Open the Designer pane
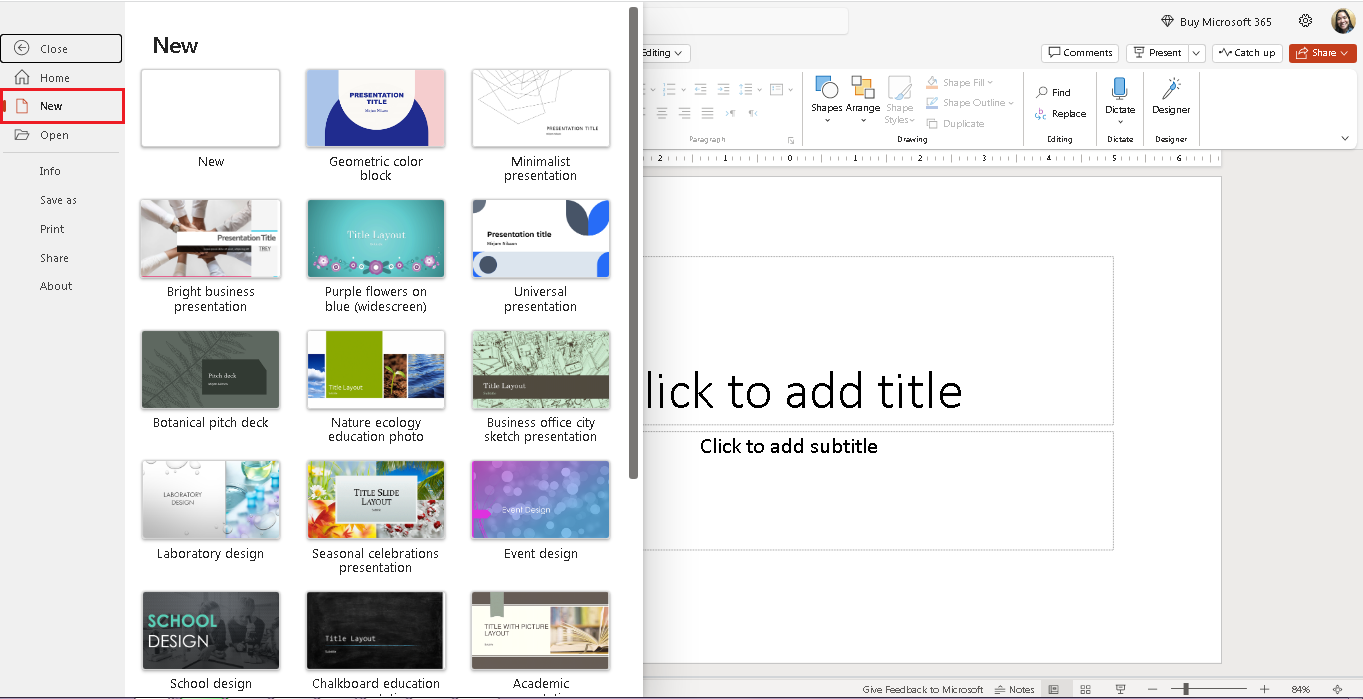Screen dimensions: 1363x699 click(x=1170, y=97)
